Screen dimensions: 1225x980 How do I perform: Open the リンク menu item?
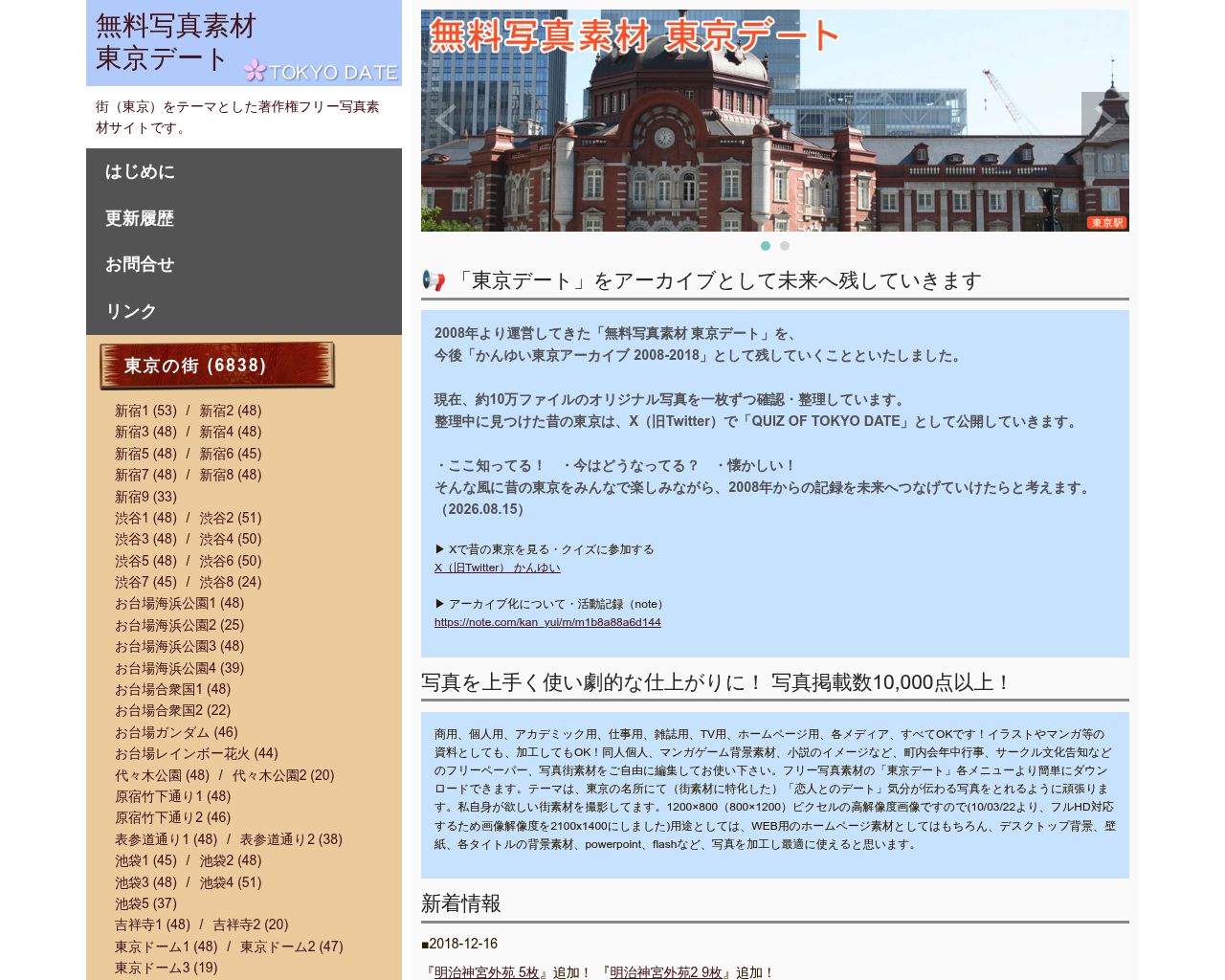click(244, 311)
